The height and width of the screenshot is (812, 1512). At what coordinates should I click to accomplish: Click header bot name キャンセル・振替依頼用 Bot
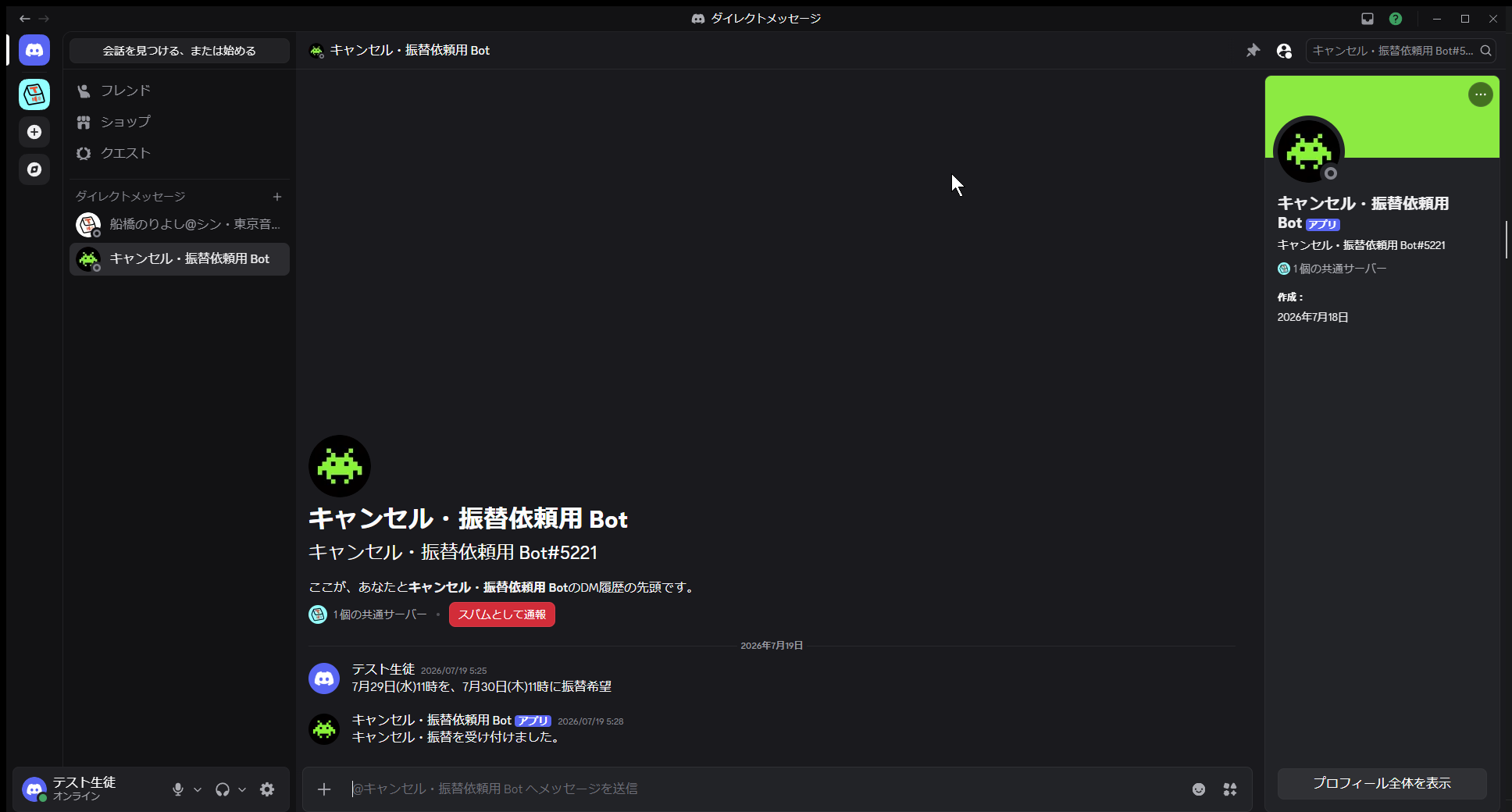[x=409, y=50]
